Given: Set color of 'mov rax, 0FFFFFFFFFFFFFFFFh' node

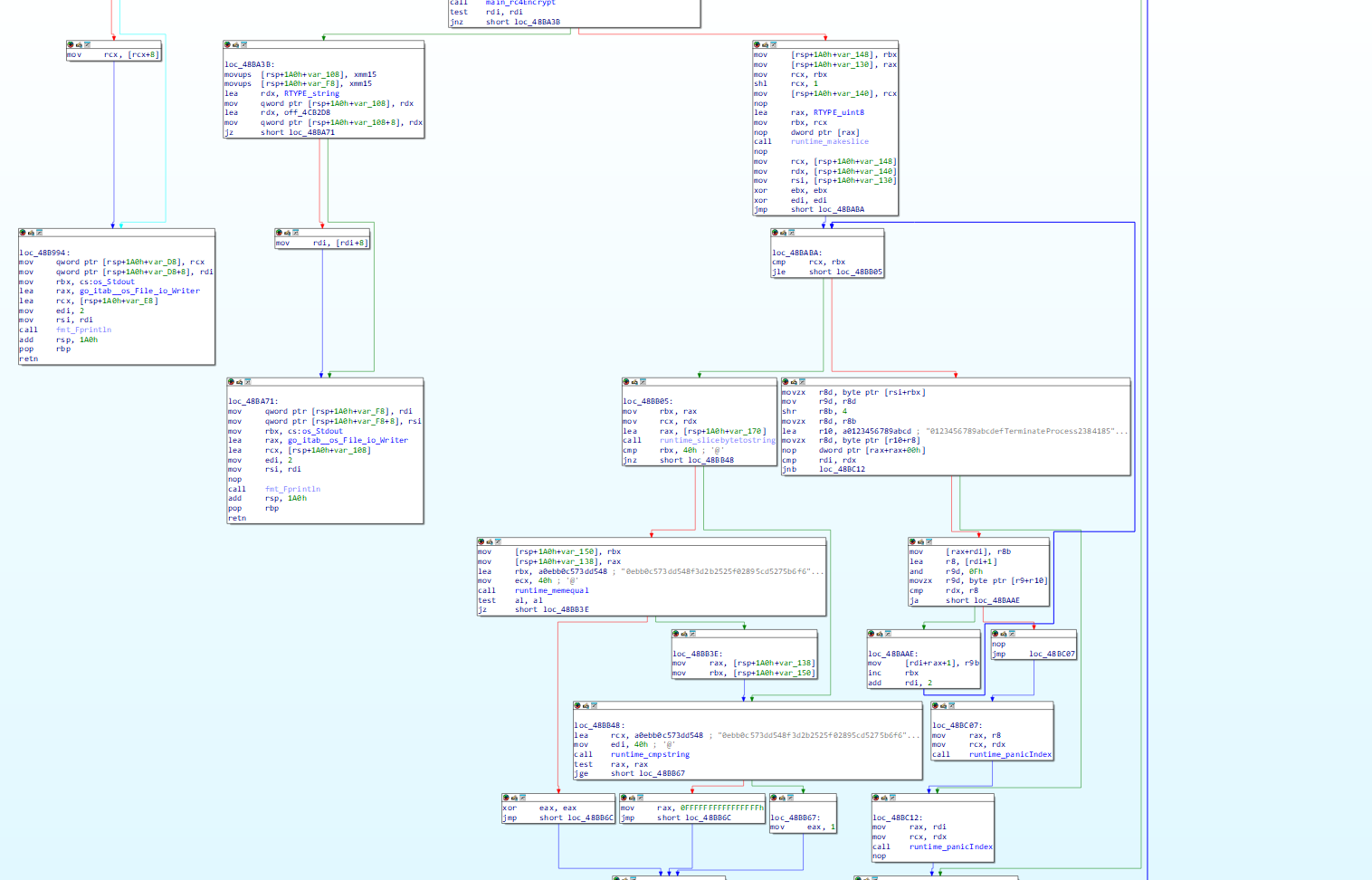Looking at the screenshot, I should tap(624, 798).
